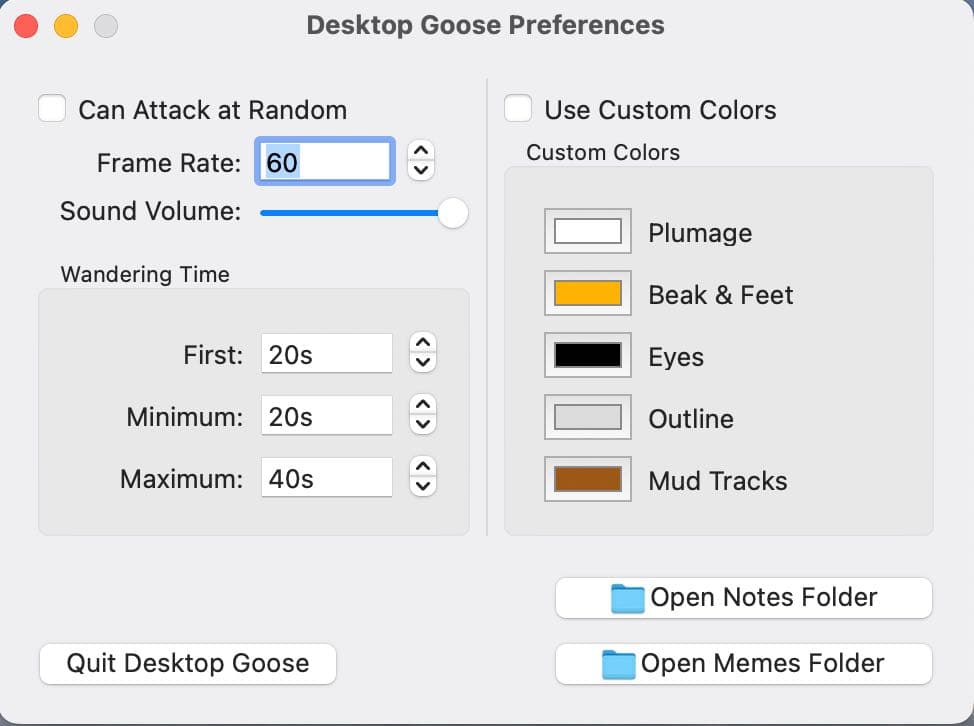
Task: Open the Eyes black color well
Action: coord(588,355)
